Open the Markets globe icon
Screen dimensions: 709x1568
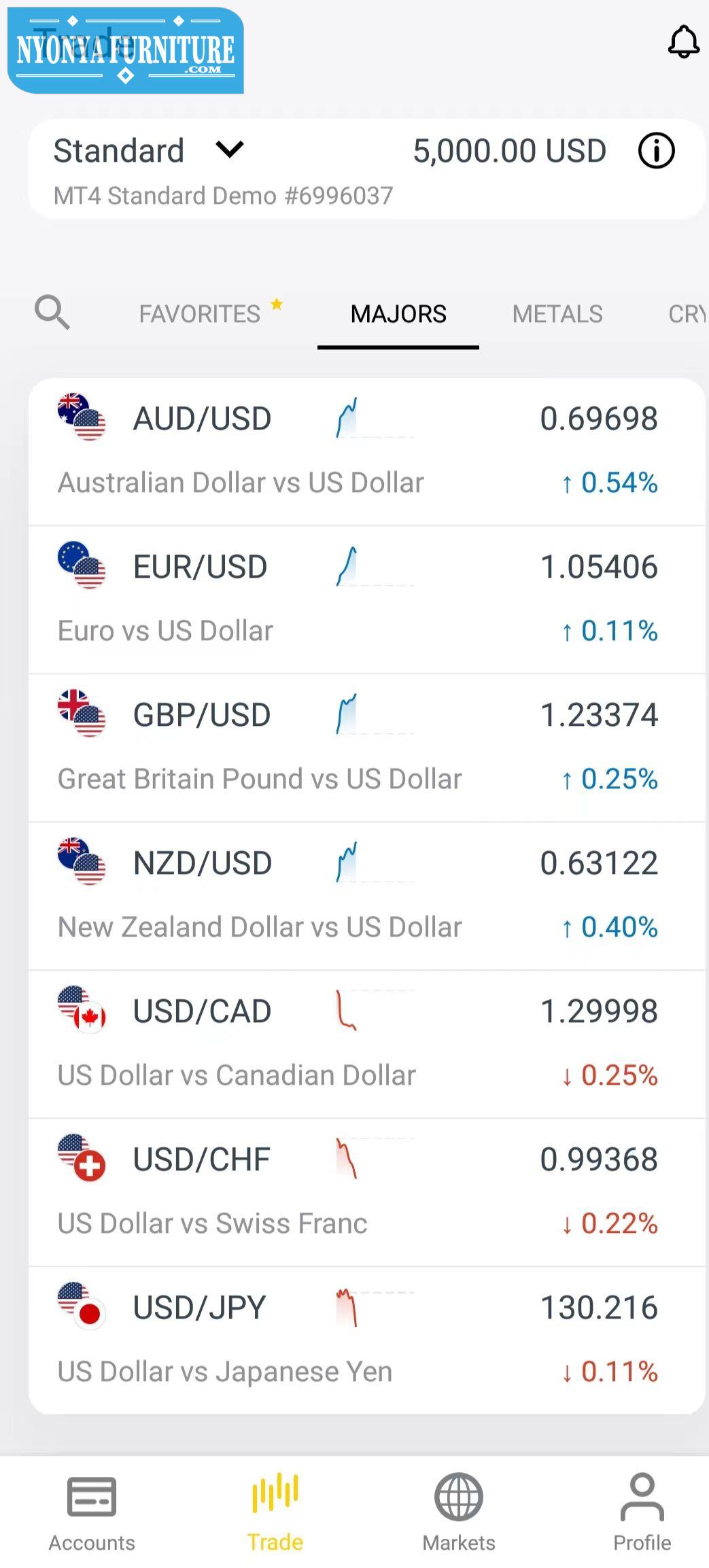tap(459, 1496)
